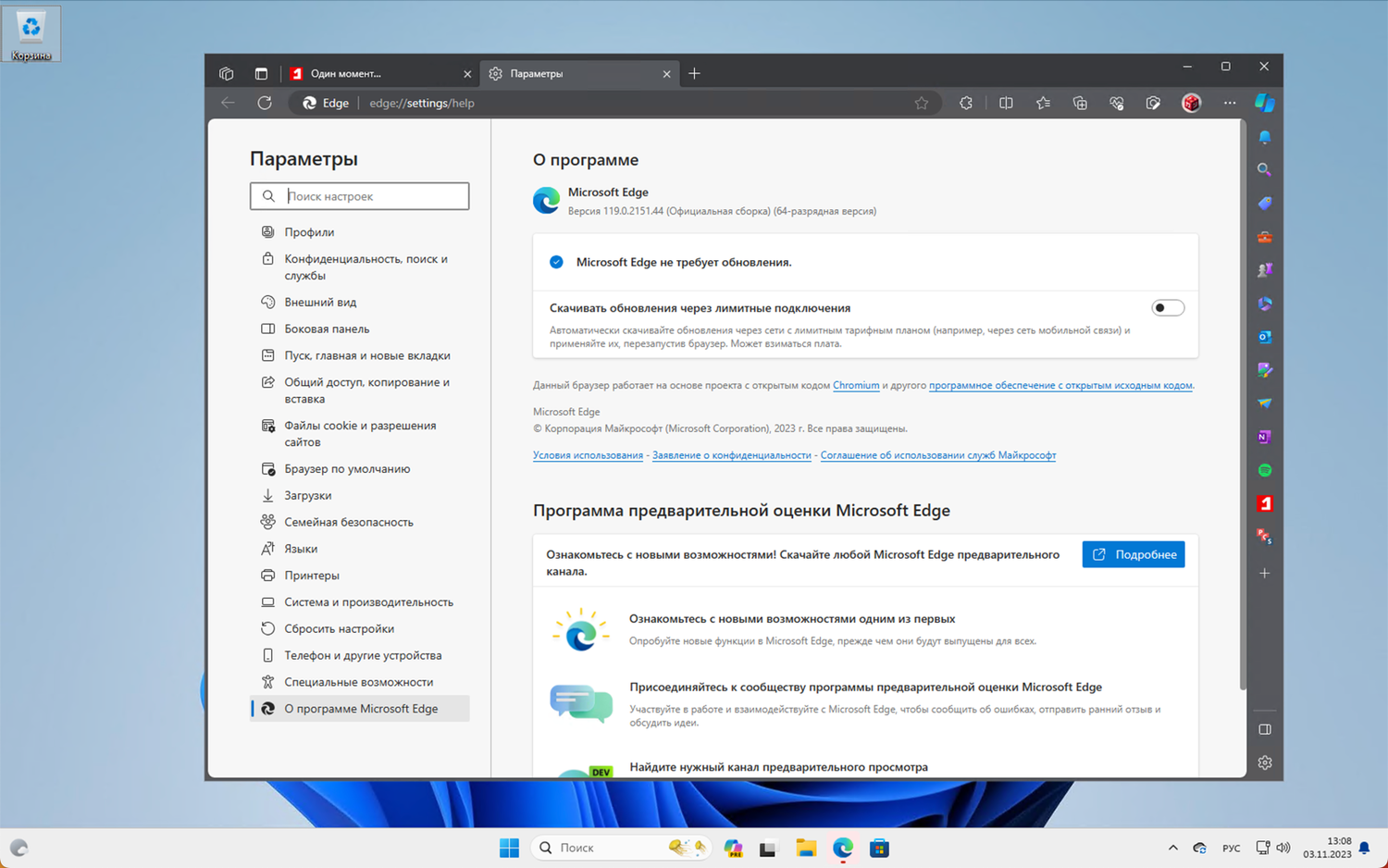1388x868 pixels.
Task: Open the Collections icon
Action: click(1080, 103)
